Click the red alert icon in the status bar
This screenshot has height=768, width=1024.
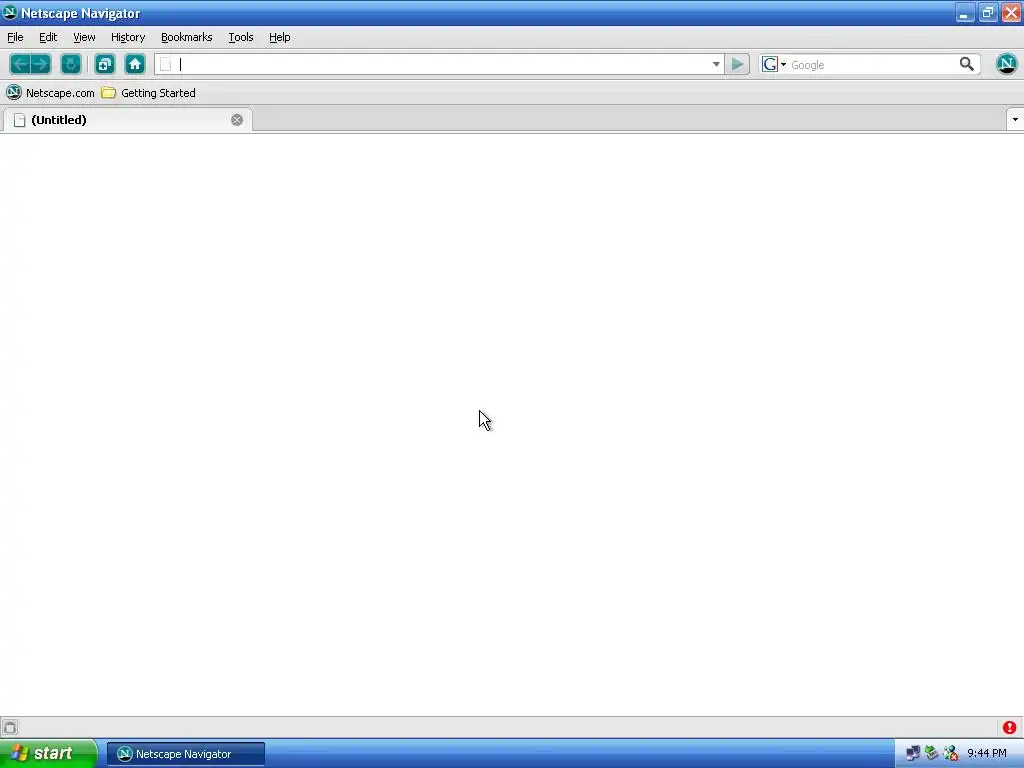click(x=1010, y=728)
